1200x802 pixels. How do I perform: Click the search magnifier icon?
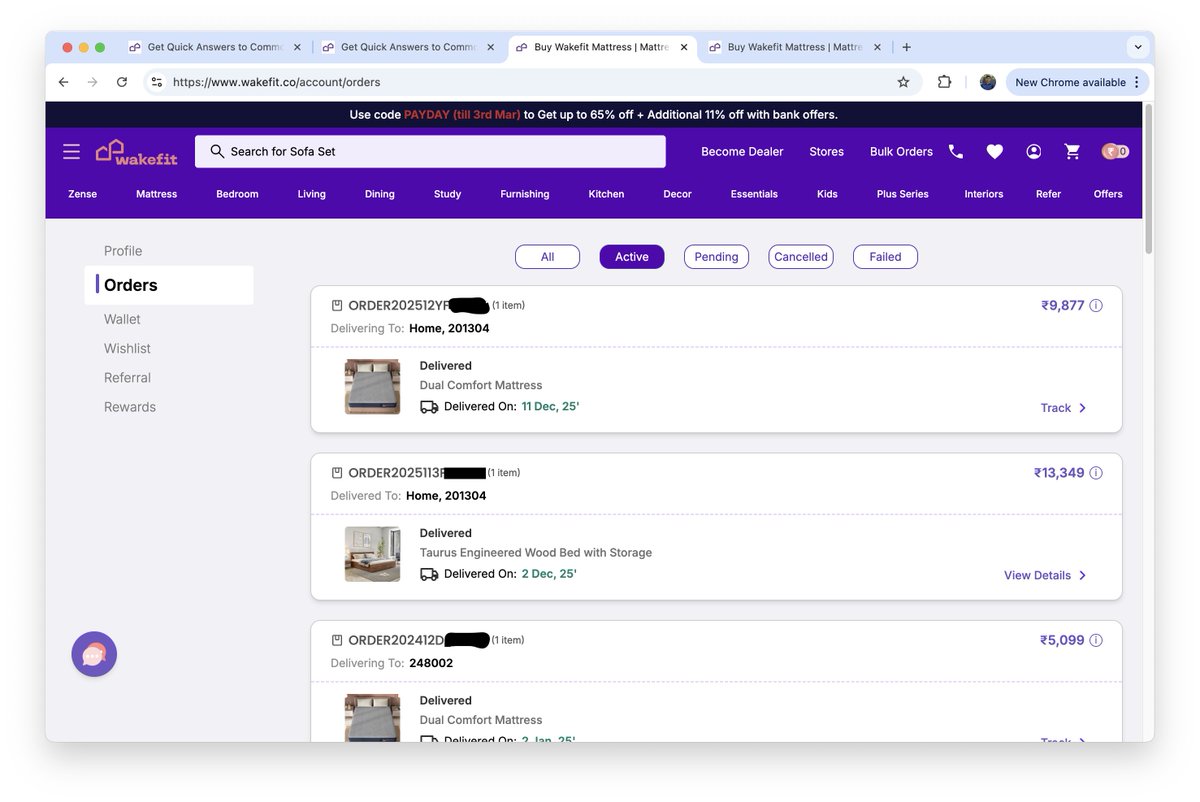click(217, 151)
